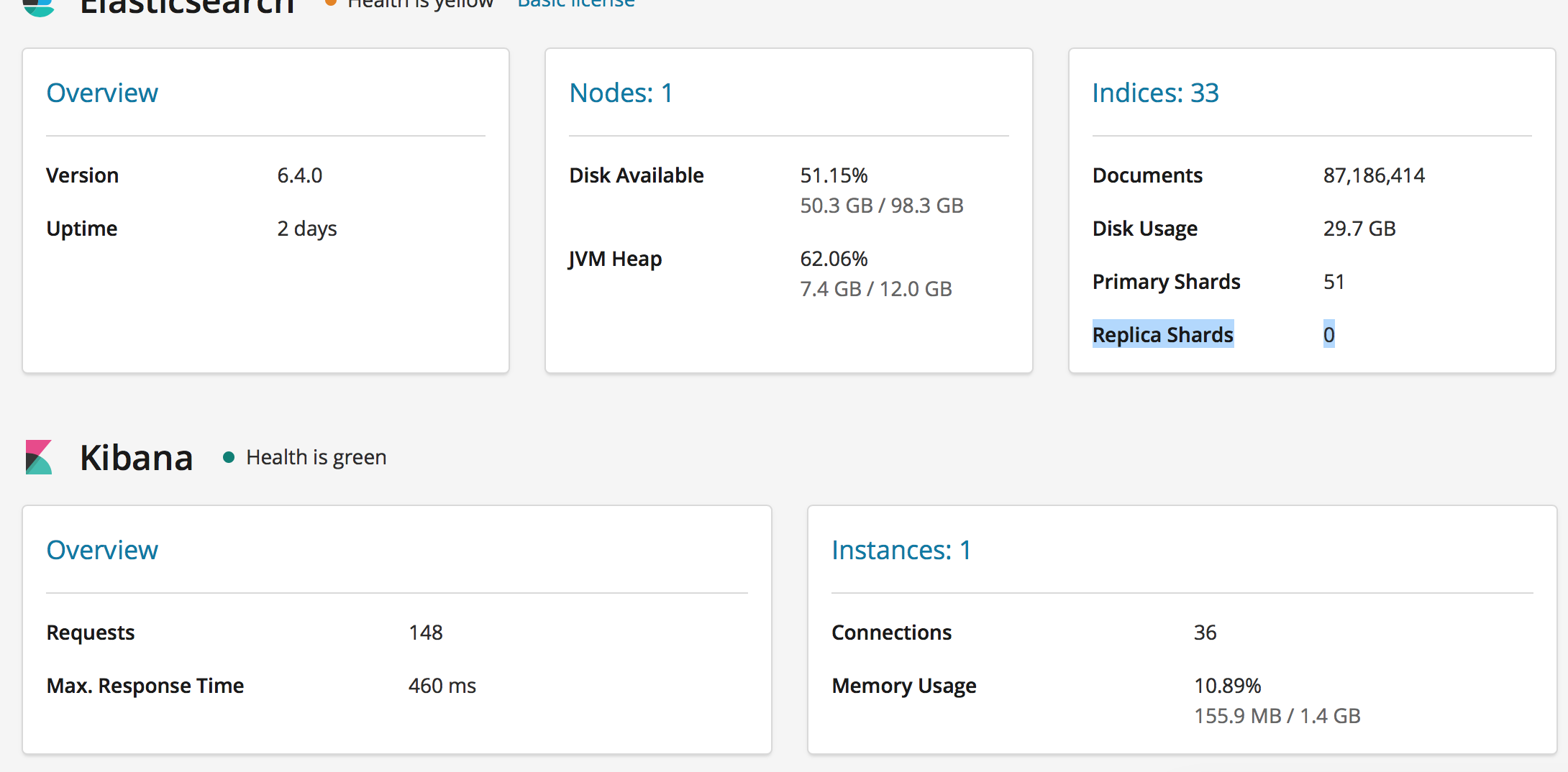The image size is (1568, 772).
Task: Click the Kibana logo icon
Action: pos(39,457)
